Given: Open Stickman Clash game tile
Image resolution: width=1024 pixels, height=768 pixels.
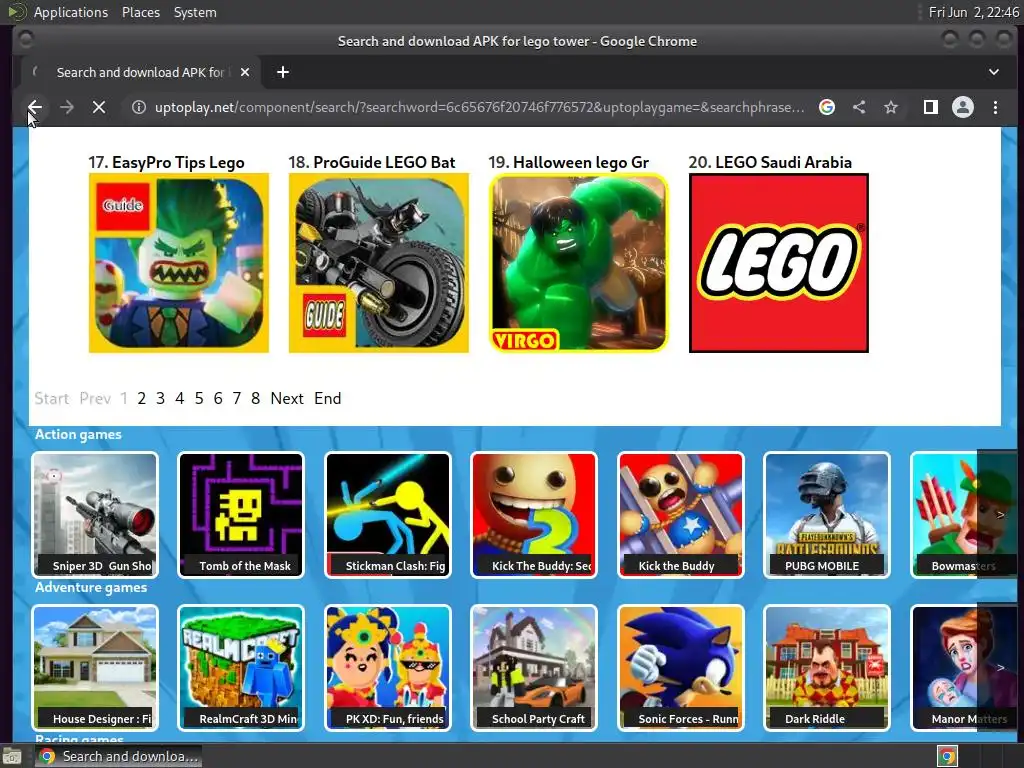Looking at the screenshot, I should click(x=388, y=515).
